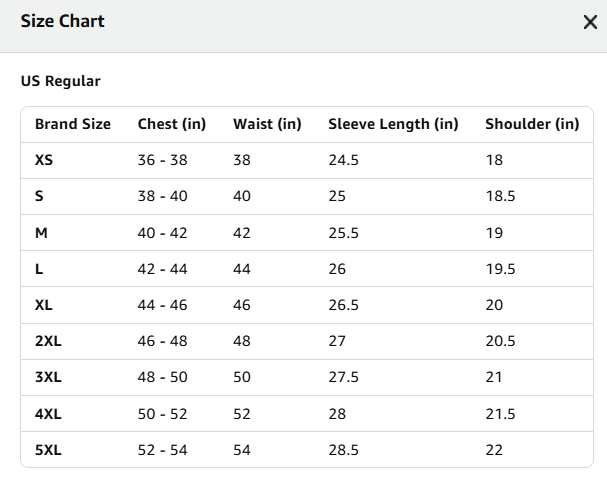Click the Brand Size column header
Viewport: 607px width, 479px height.
click(73, 124)
